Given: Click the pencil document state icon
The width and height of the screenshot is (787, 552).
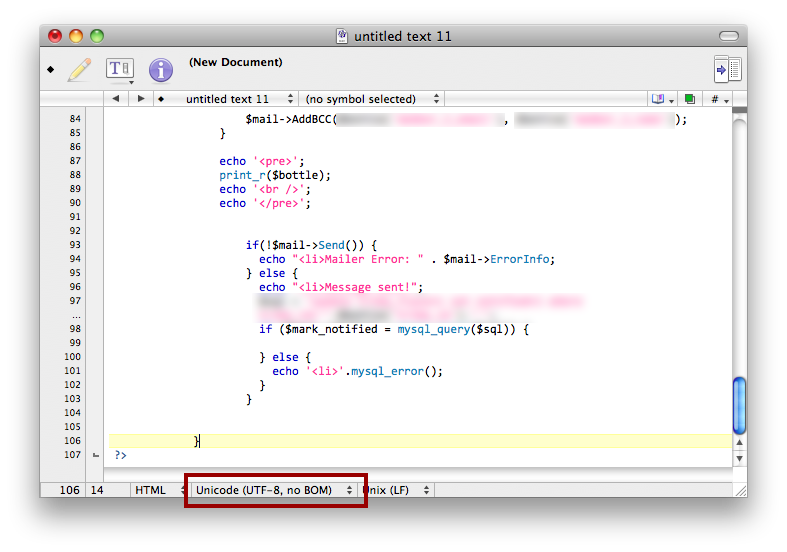Looking at the screenshot, I should 79,70.
